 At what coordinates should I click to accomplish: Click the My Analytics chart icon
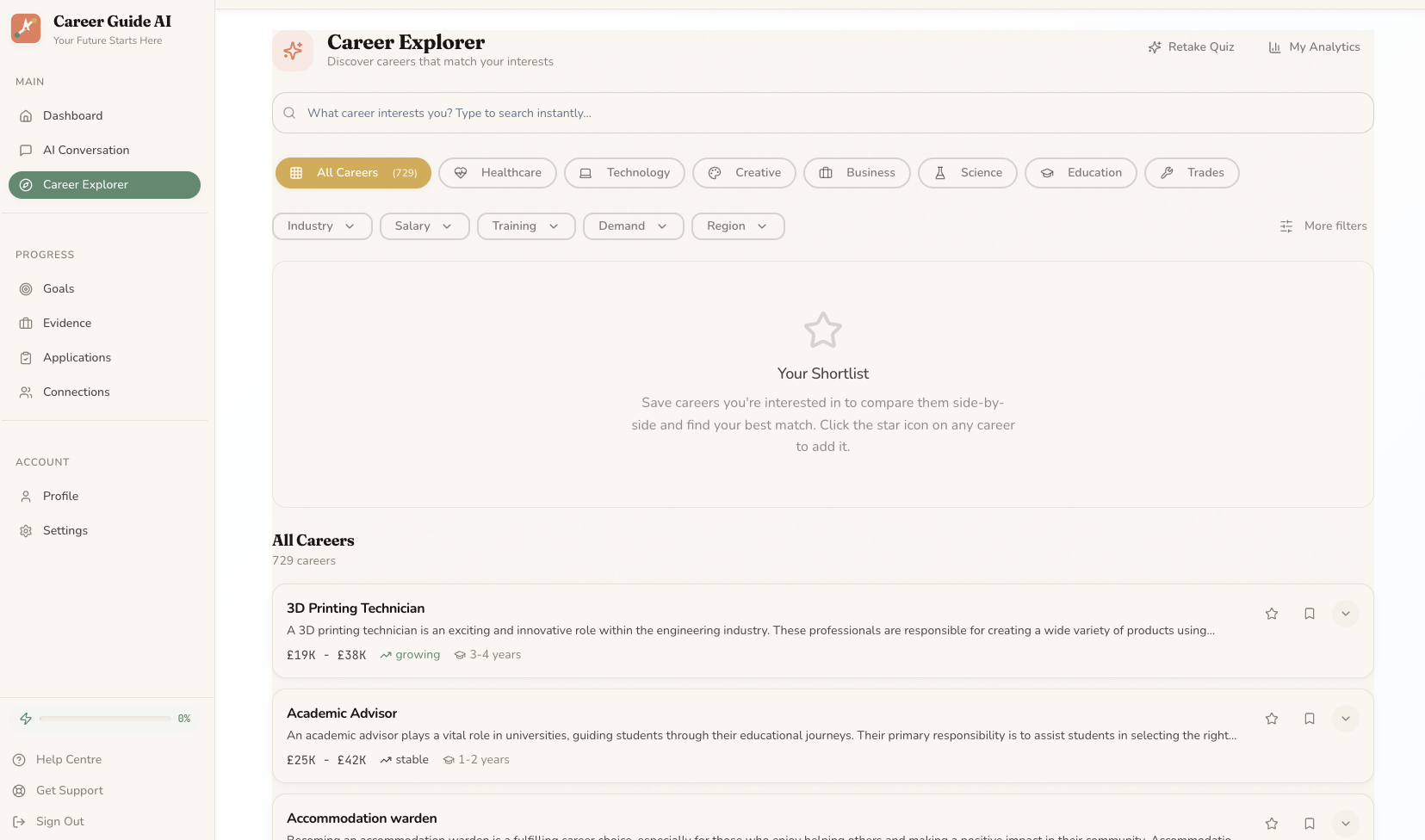(x=1274, y=46)
